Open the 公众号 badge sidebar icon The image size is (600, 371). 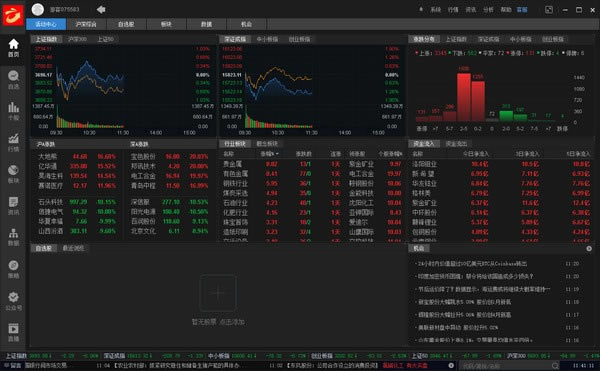tap(13, 301)
